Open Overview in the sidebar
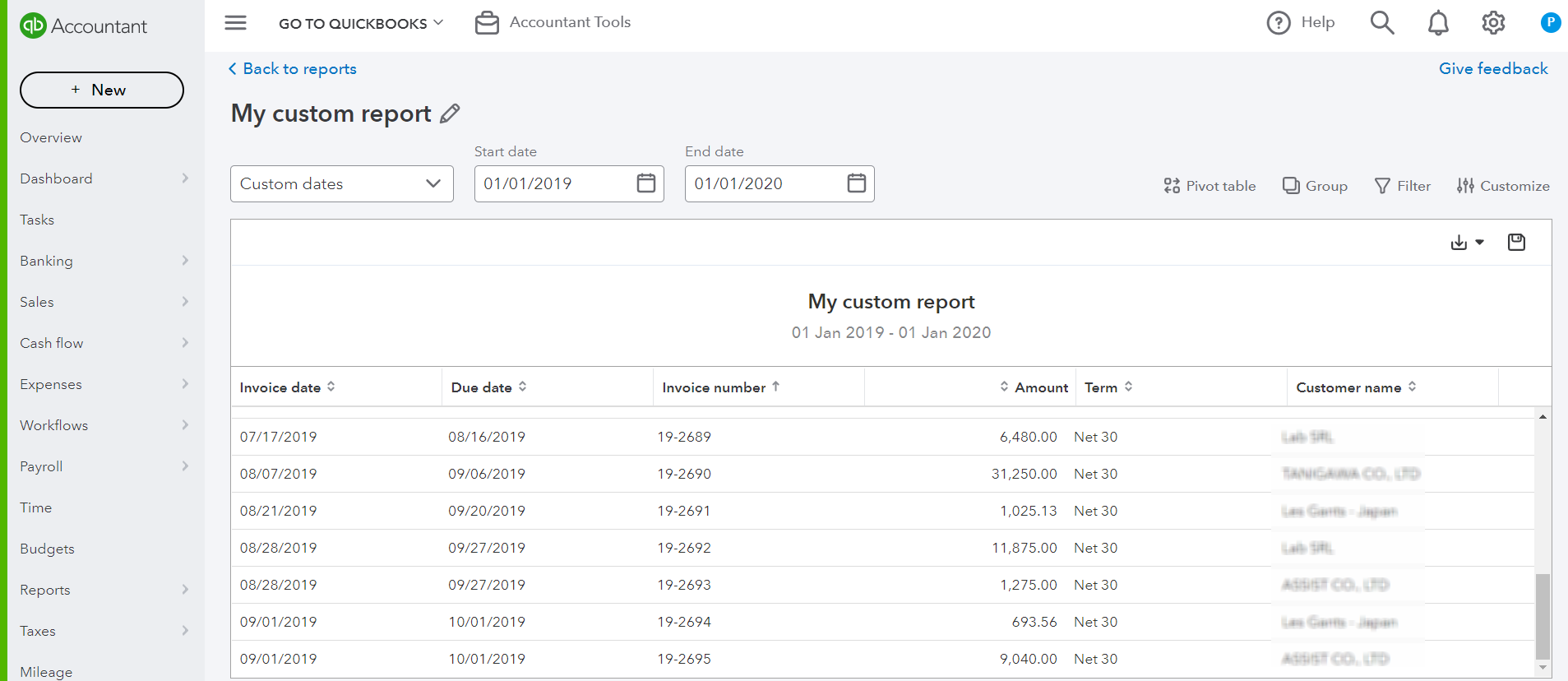This screenshot has width=1568, height=681. (51, 137)
